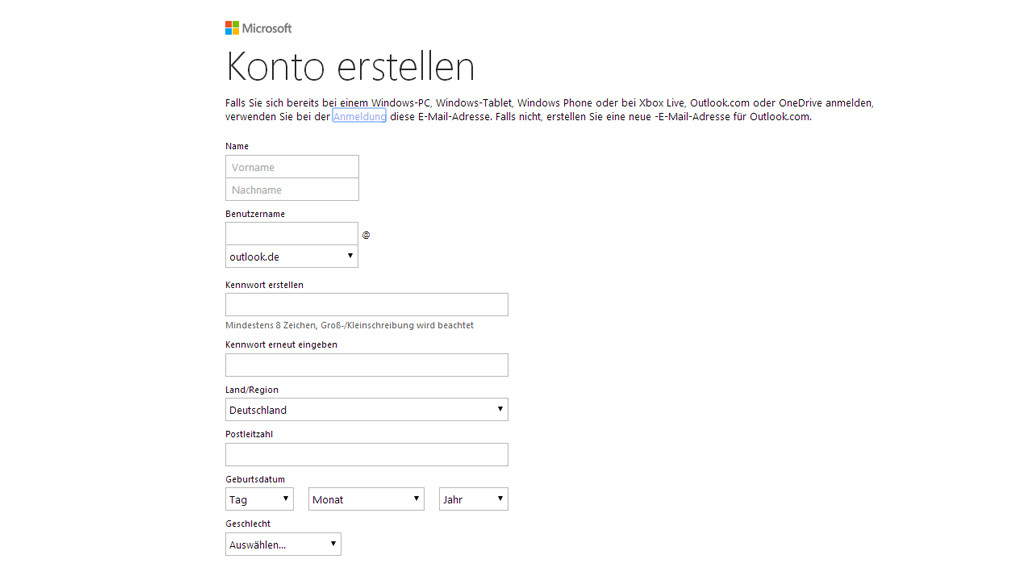Viewport: 1024px width, 576px height.
Task: Click into the Nachname field
Action: (x=292, y=189)
